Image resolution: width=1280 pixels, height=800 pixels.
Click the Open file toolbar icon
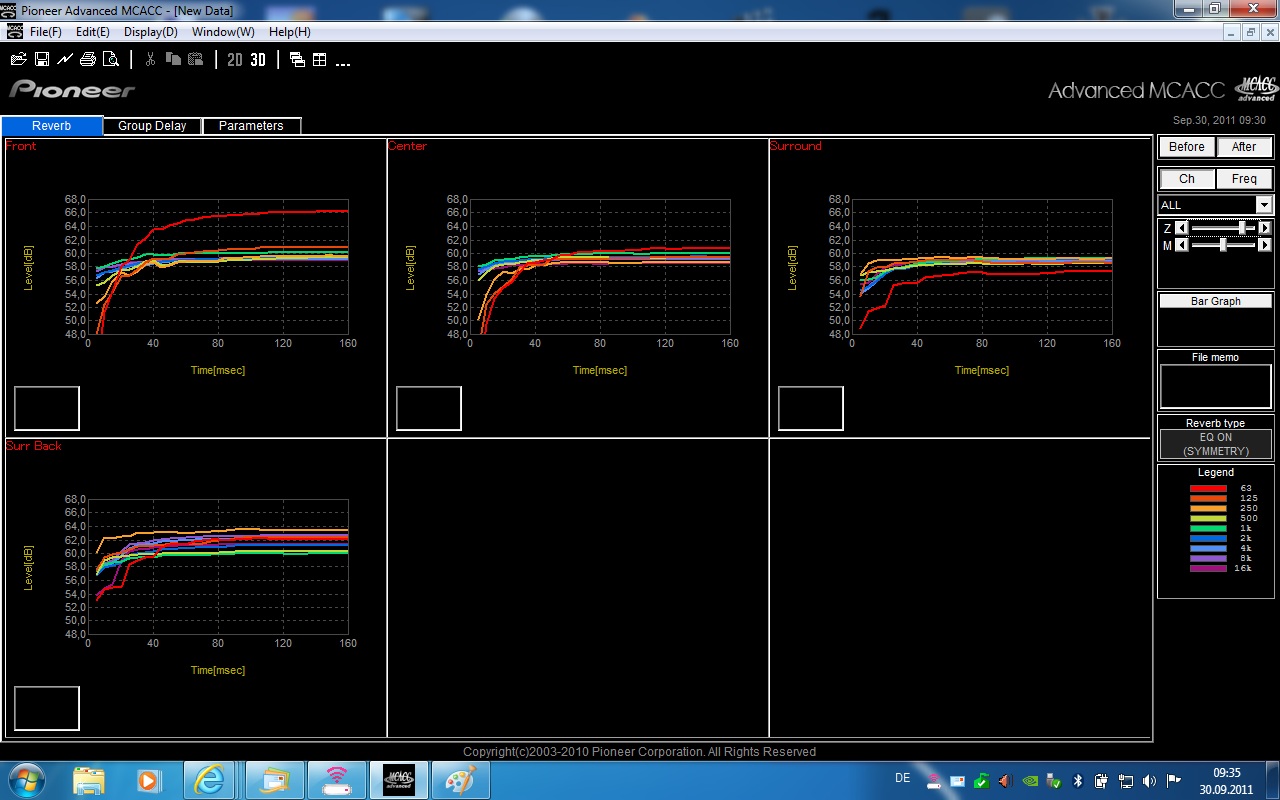tap(18, 60)
